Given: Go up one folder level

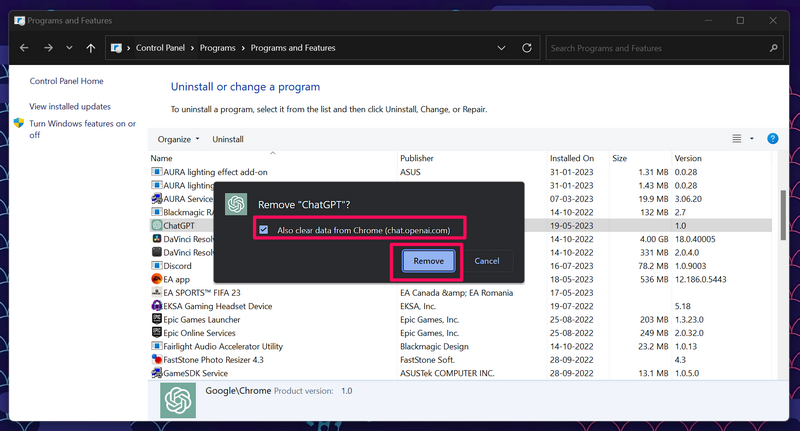Looking at the screenshot, I should [91, 47].
